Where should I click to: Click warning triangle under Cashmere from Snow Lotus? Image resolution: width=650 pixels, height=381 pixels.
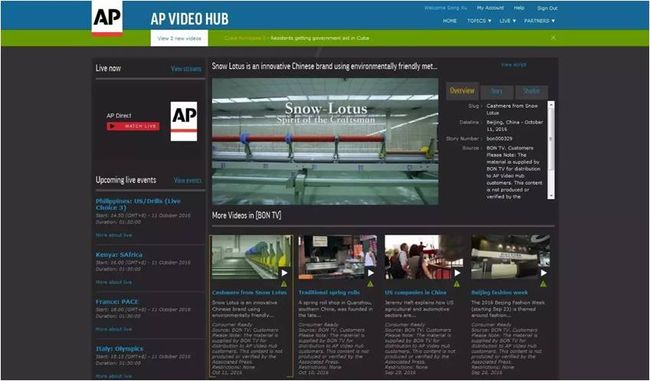[284, 284]
